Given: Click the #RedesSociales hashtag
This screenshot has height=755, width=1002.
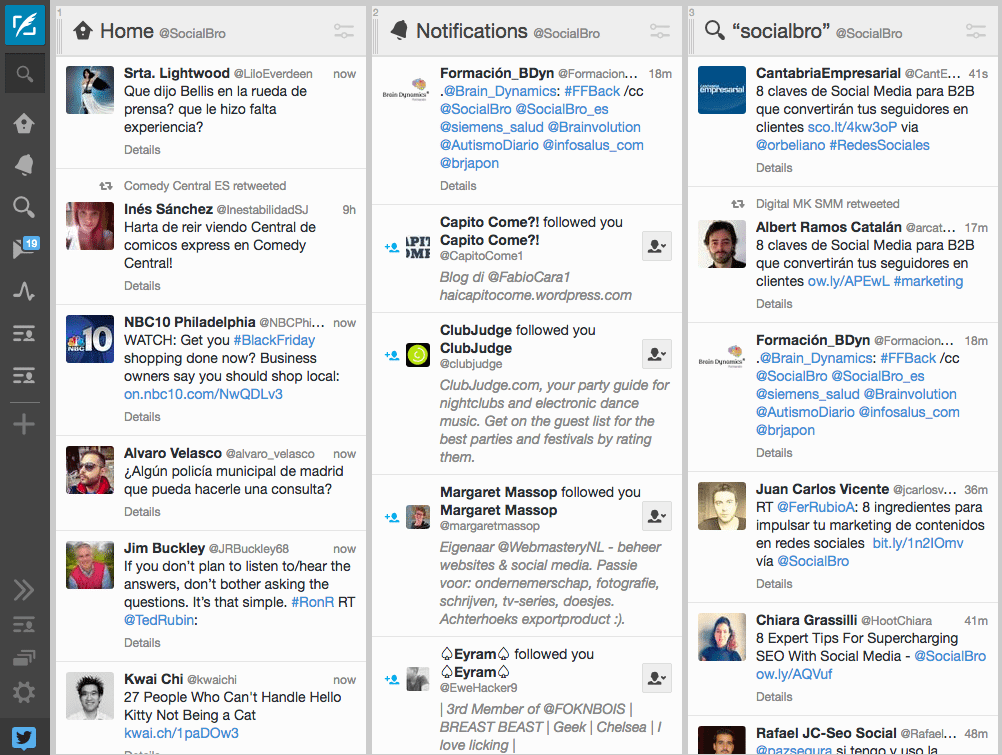Looking at the screenshot, I should [x=879, y=145].
